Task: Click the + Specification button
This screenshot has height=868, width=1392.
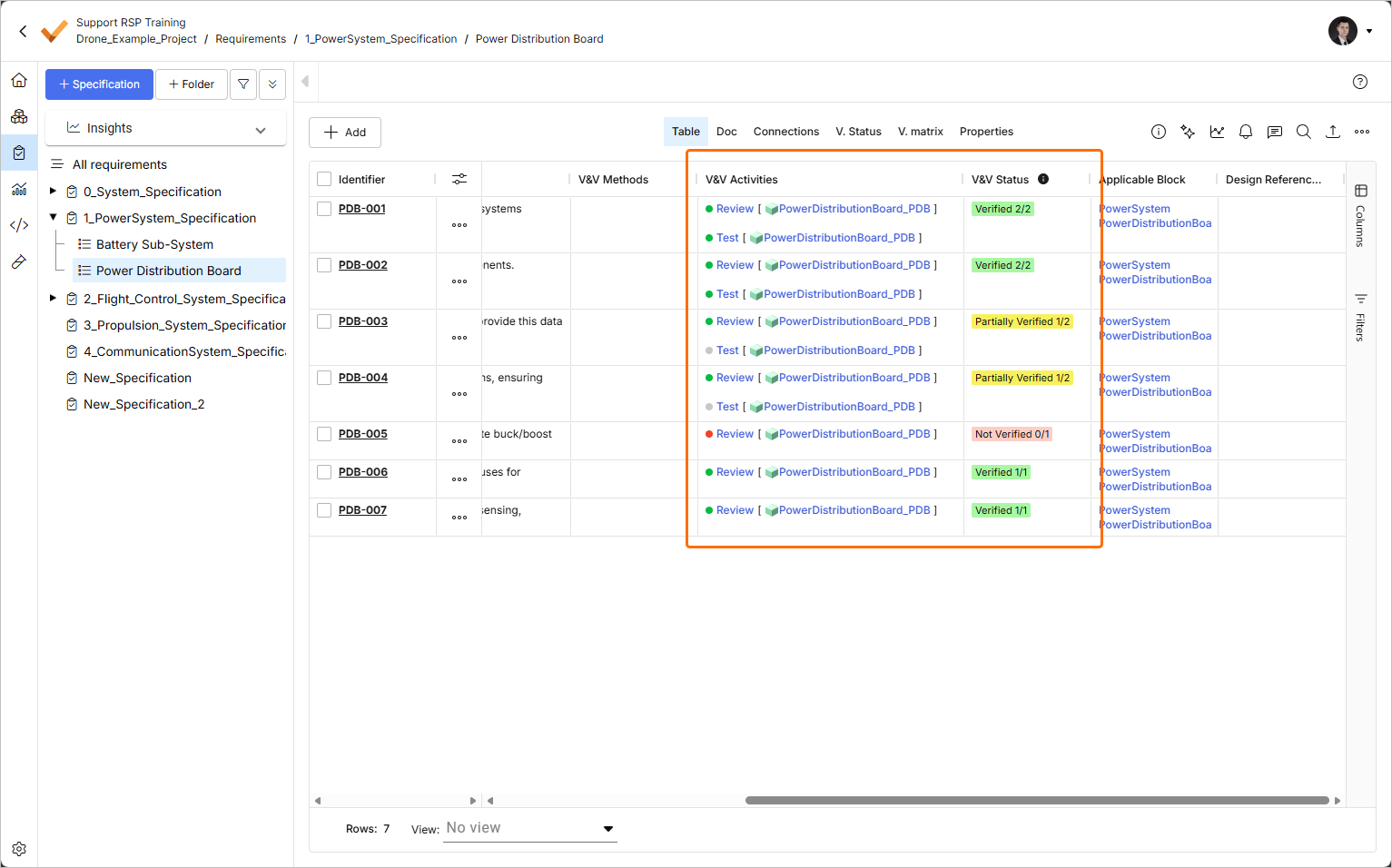Action: [x=99, y=84]
